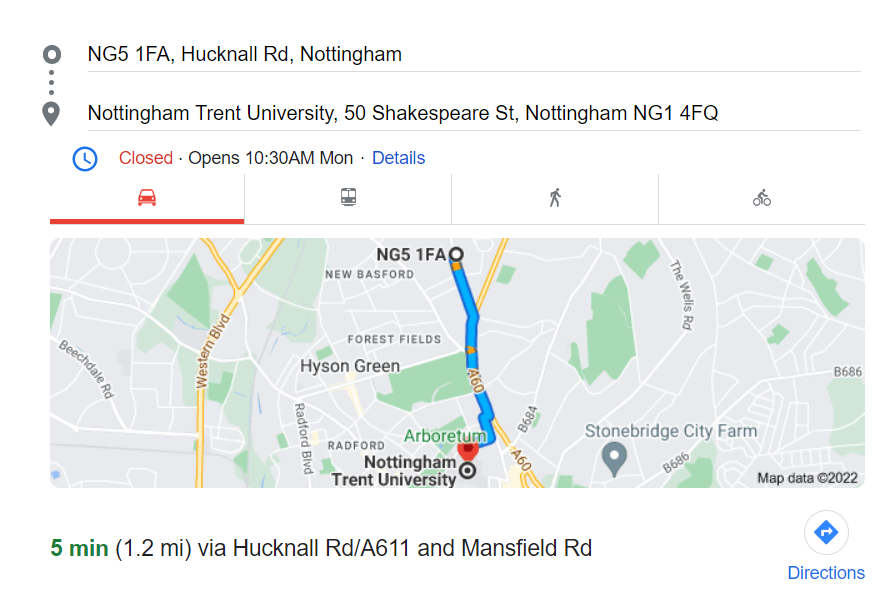Click the red destination pin on map
The image size is (890, 608).
pos(467,449)
